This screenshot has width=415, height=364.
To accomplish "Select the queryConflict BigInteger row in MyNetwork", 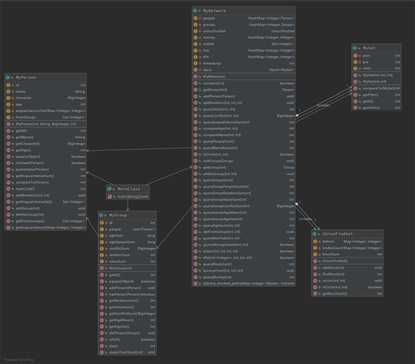I will click(x=244, y=116).
